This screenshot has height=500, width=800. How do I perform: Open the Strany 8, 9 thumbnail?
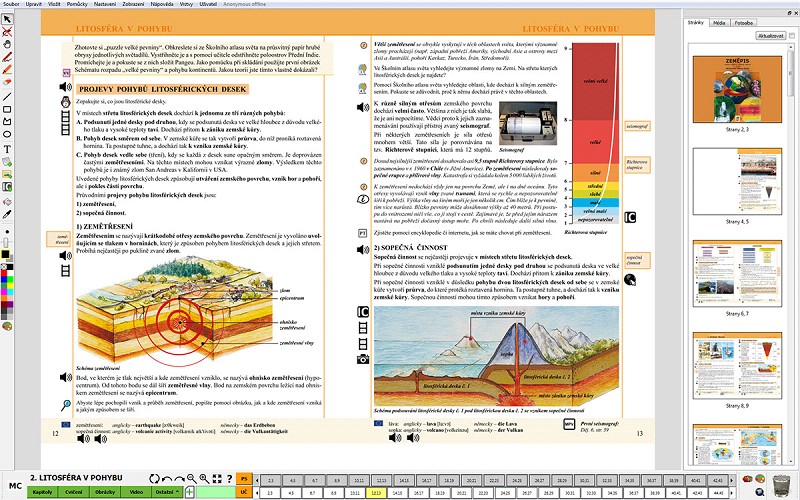[x=737, y=365]
